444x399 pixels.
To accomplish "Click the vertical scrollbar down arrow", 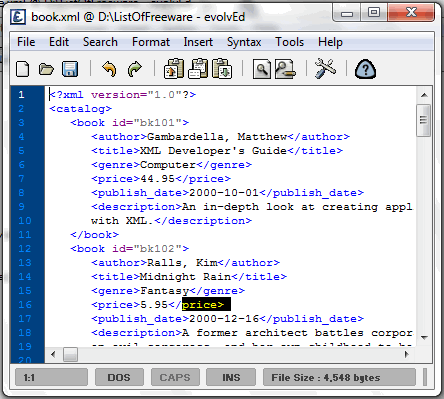I will tap(424, 338).
